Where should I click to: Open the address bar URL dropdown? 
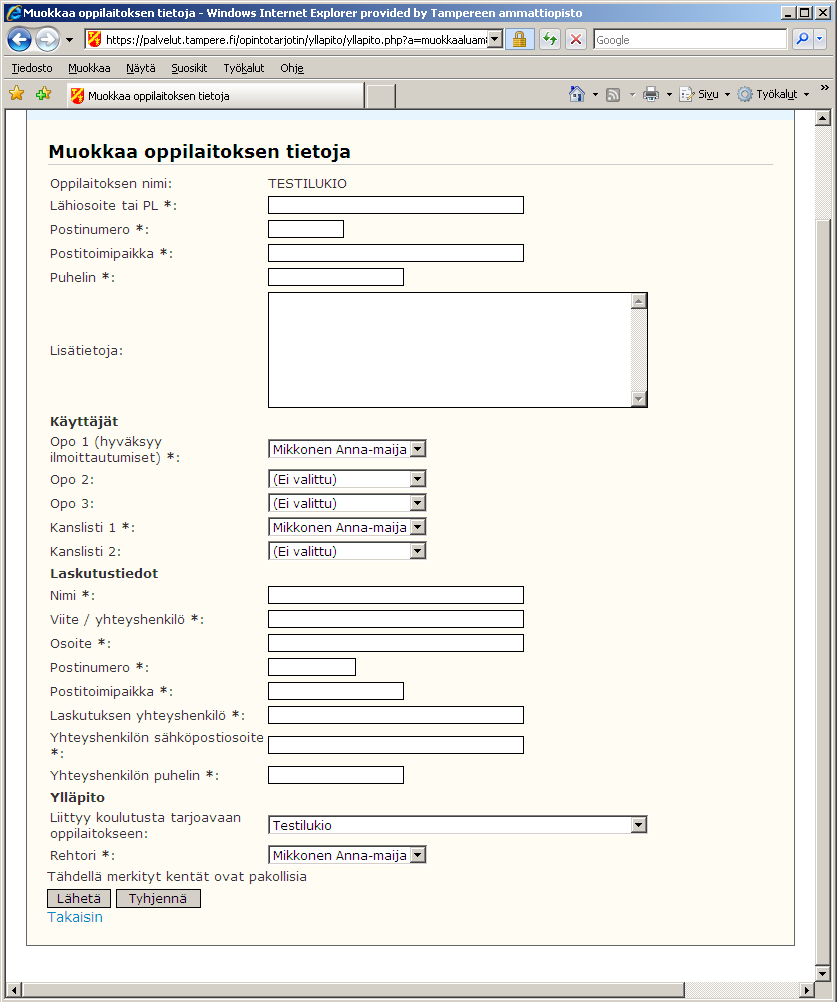click(495, 40)
